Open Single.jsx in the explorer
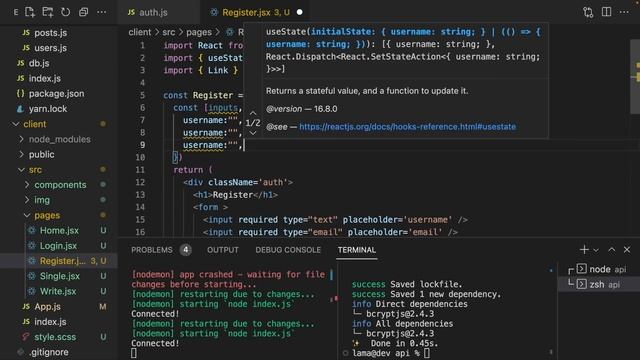 [60, 276]
